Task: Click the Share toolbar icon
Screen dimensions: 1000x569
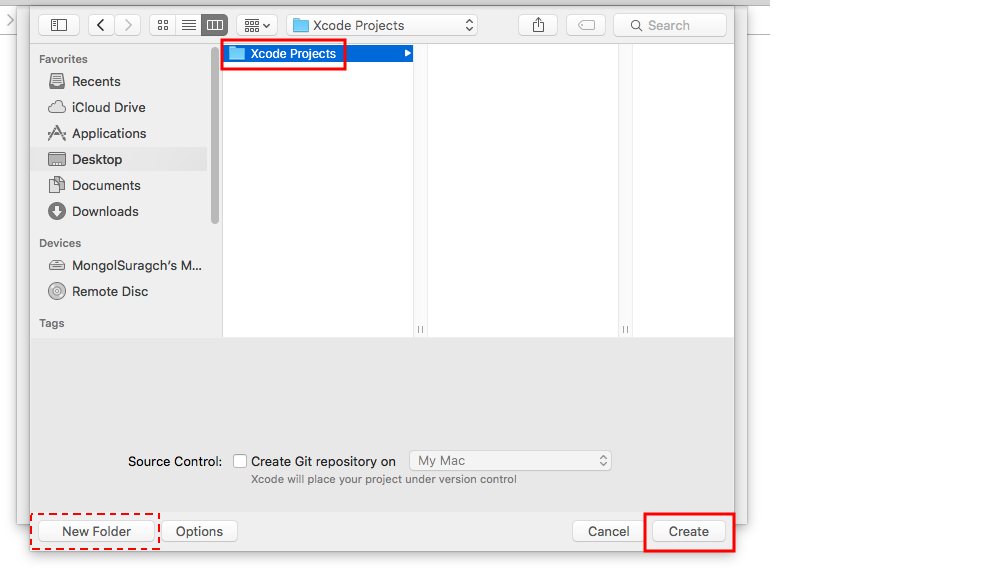Action: (538, 26)
